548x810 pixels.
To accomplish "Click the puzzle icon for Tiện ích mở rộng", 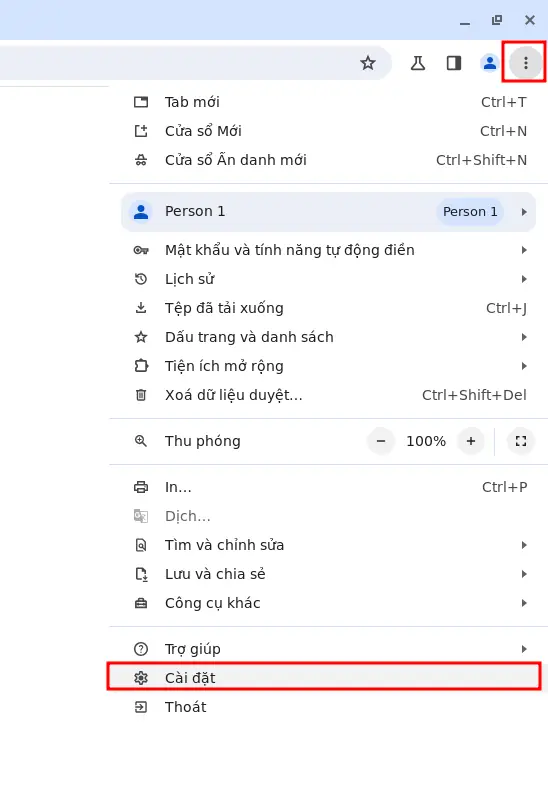I will click(x=141, y=366).
